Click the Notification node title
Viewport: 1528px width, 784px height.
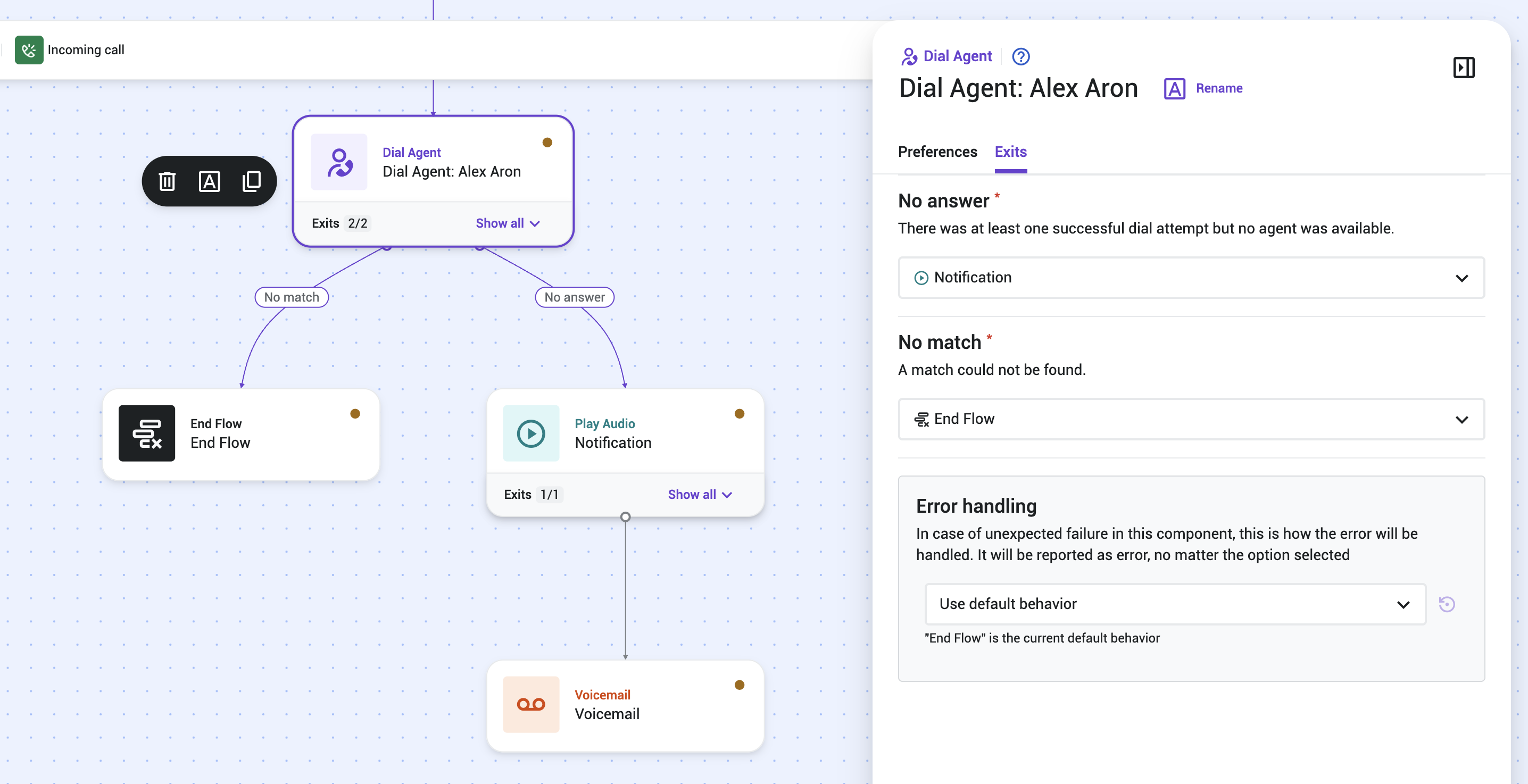coord(613,443)
